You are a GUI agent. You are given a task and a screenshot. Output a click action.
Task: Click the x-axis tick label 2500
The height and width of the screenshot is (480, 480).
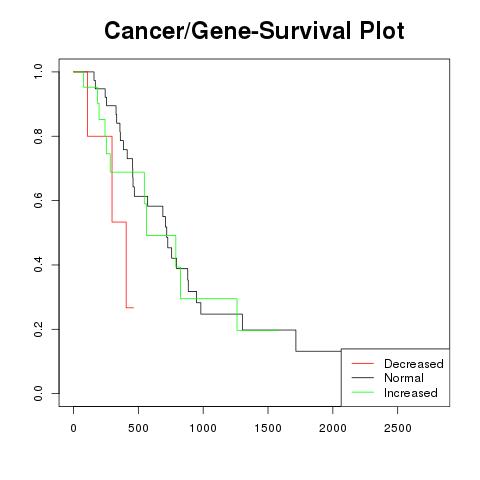[397, 428]
